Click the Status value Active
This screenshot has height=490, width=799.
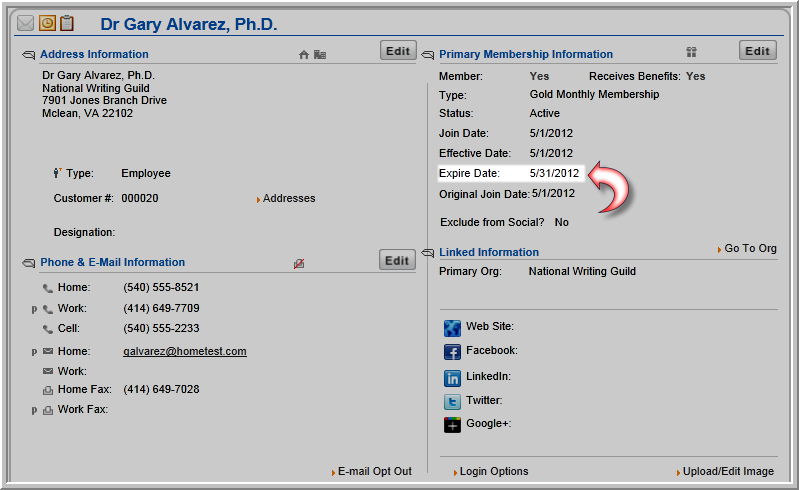544,113
